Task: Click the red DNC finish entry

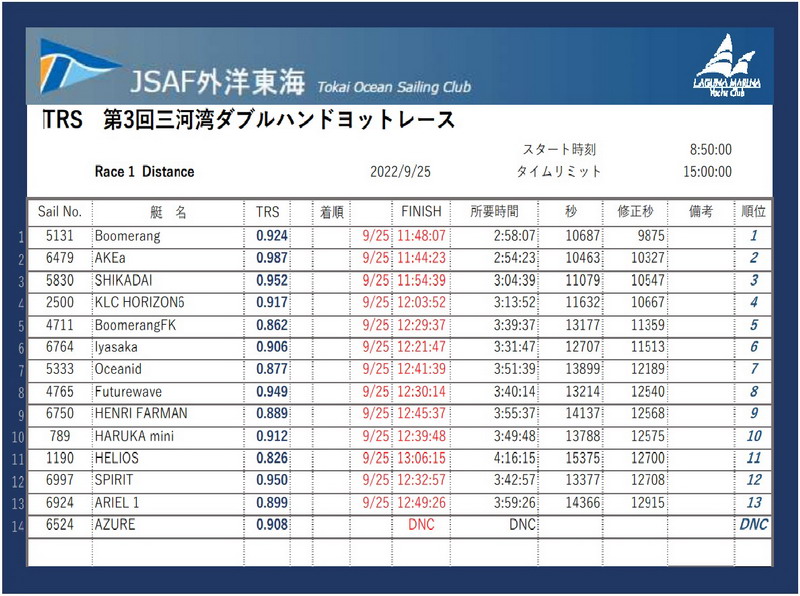Action: [421, 525]
